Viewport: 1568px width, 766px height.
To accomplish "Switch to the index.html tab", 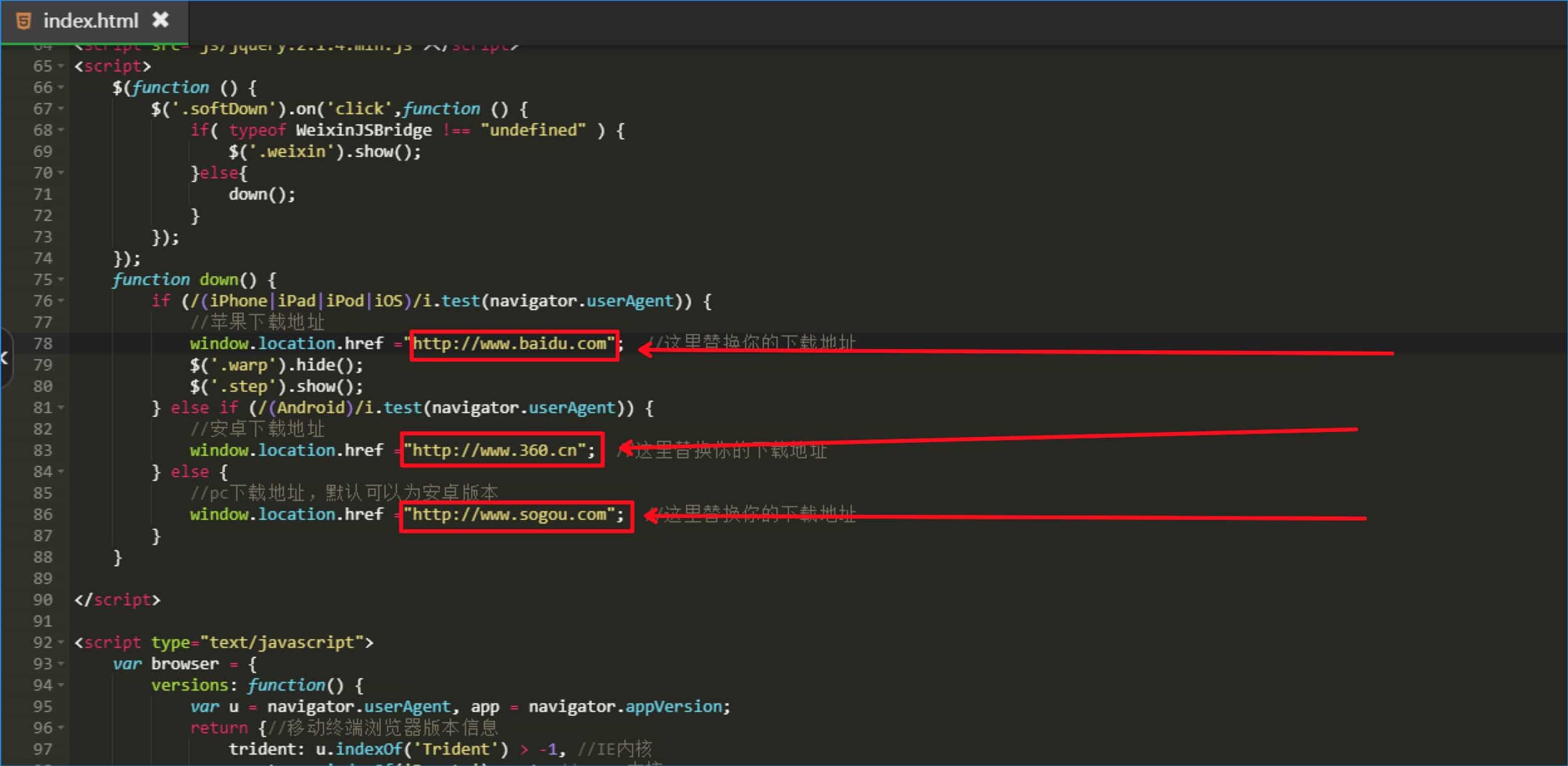I will [90, 21].
